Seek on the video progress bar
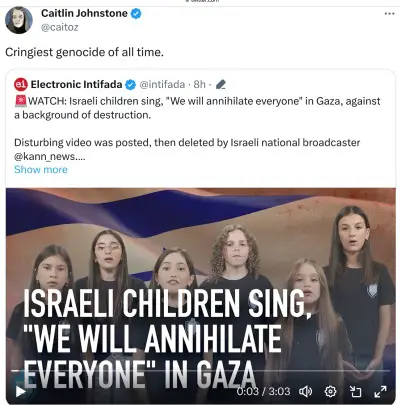Viewport: 400px width, 405px height. click(x=200, y=370)
